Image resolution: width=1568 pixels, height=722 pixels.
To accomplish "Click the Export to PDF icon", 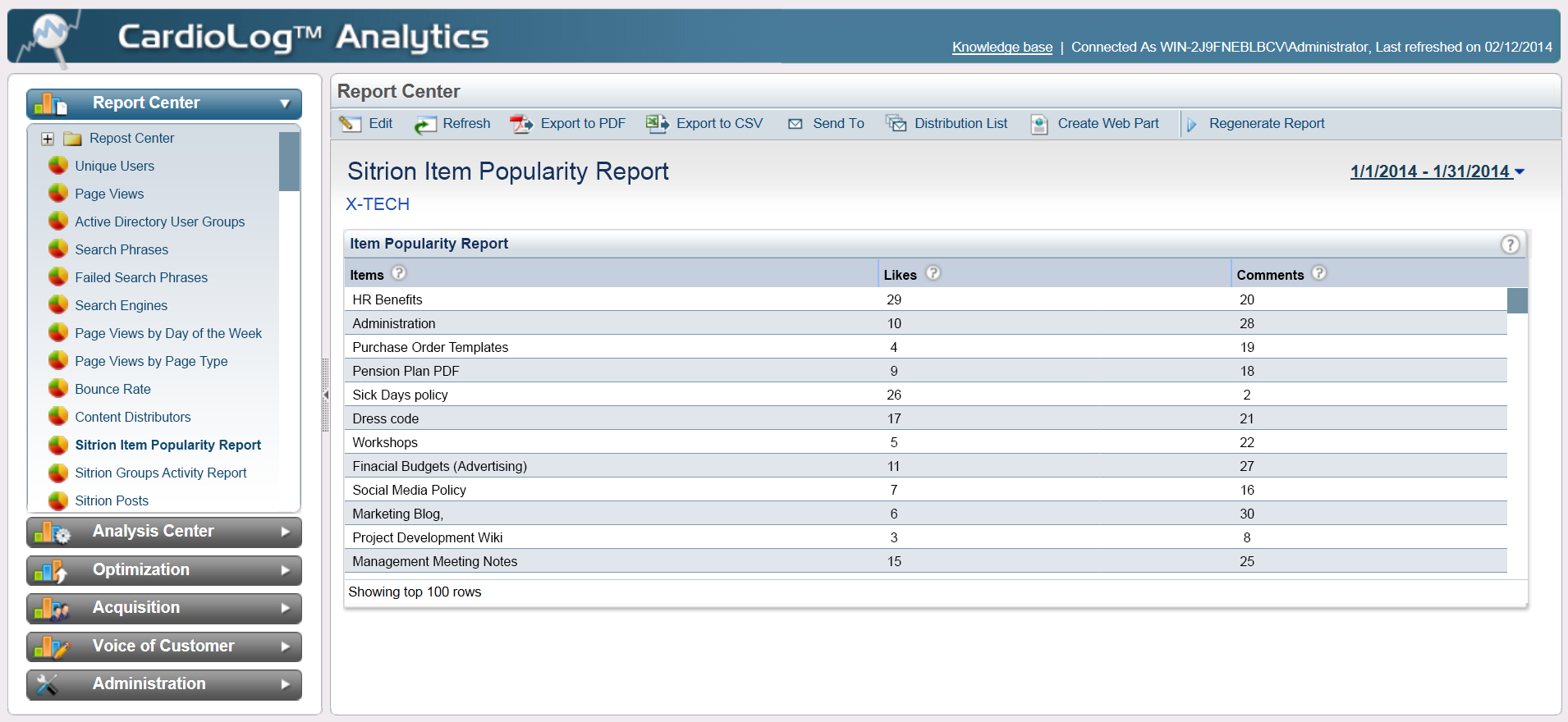I will pos(521,124).
